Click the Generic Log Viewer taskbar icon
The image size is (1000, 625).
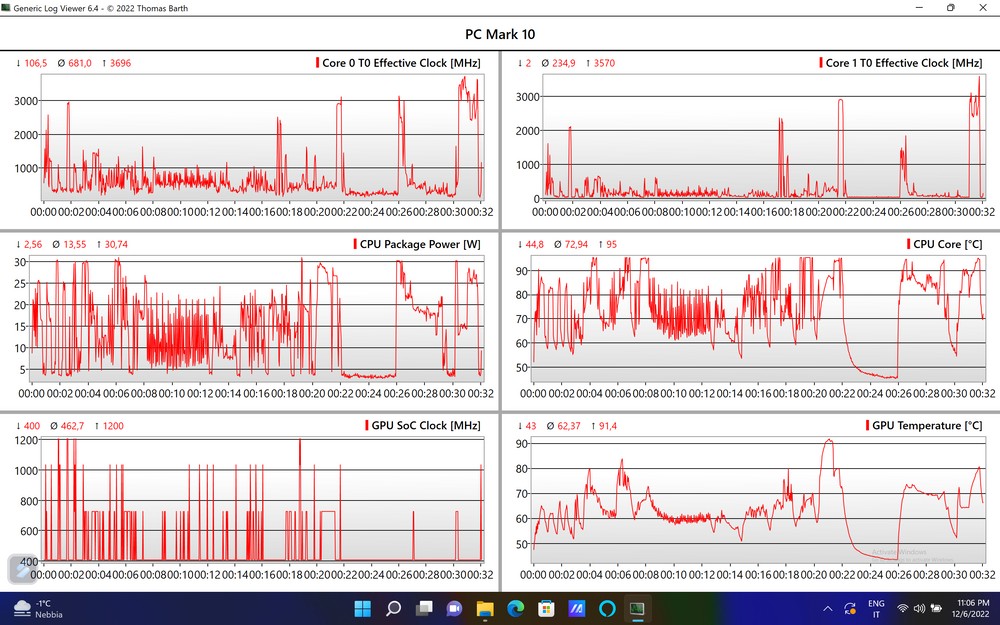coord(637,608)
